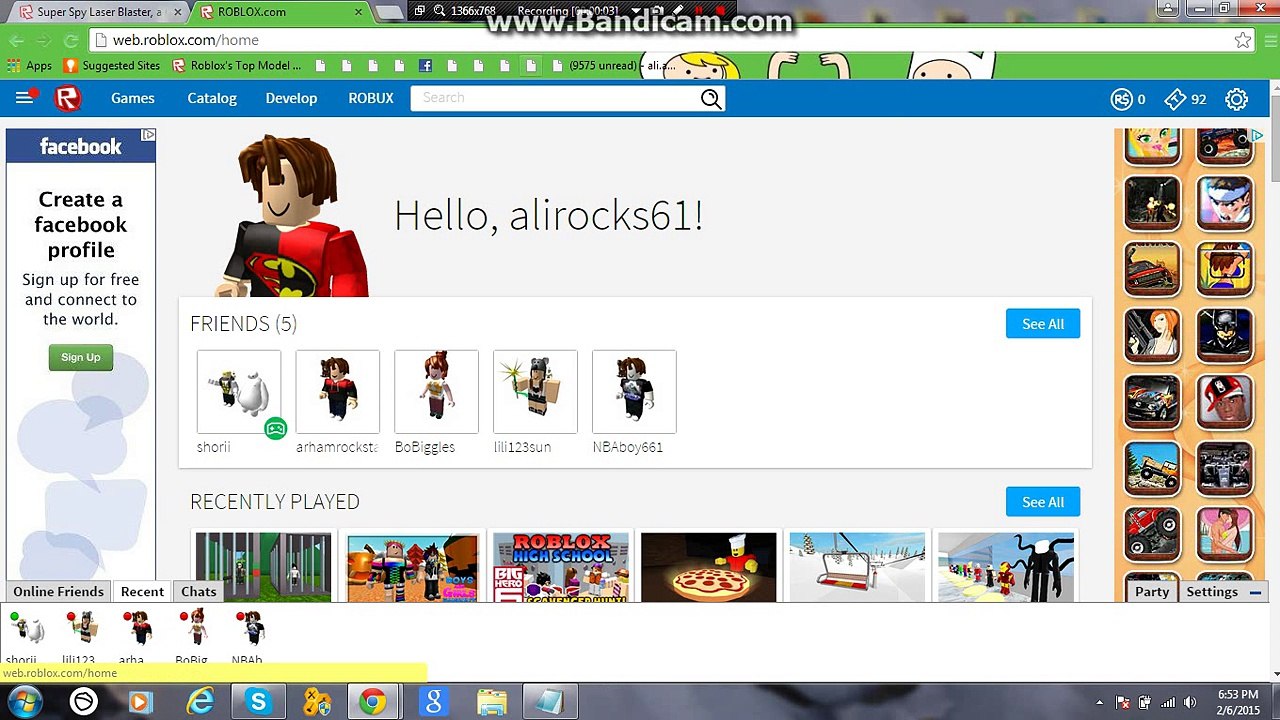
Task: Open Roblox's Top Model bookmark
Action: [x=237, y=66]
